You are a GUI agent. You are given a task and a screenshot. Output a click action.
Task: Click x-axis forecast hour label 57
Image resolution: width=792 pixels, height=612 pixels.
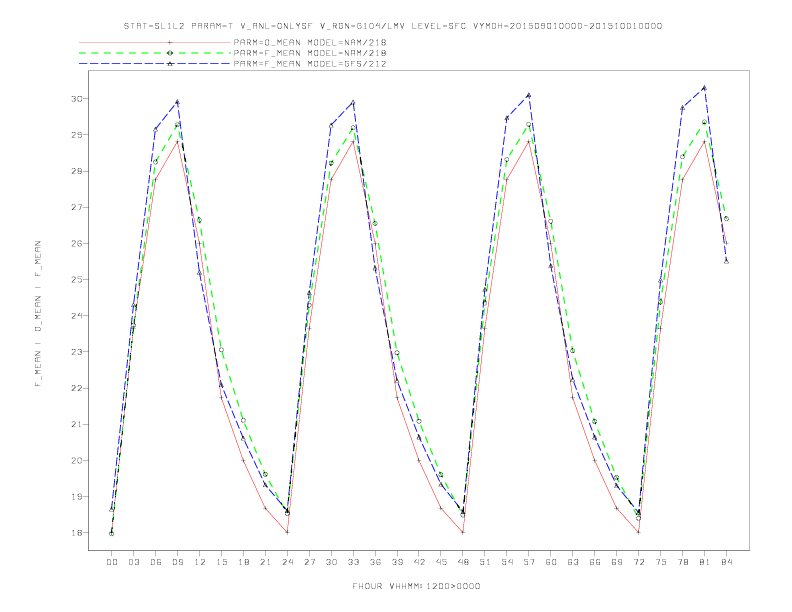pos(529,562)
